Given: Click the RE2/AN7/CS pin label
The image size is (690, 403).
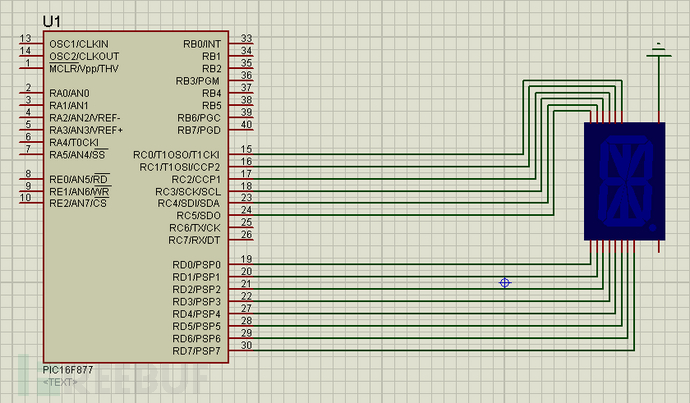Looking at the screenshot, I should point(78,203).
